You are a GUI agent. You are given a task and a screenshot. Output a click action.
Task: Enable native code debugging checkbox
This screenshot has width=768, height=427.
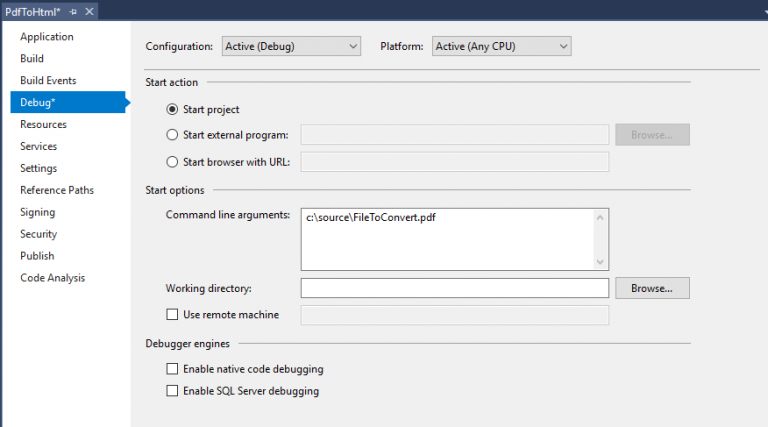pos(173,369)
